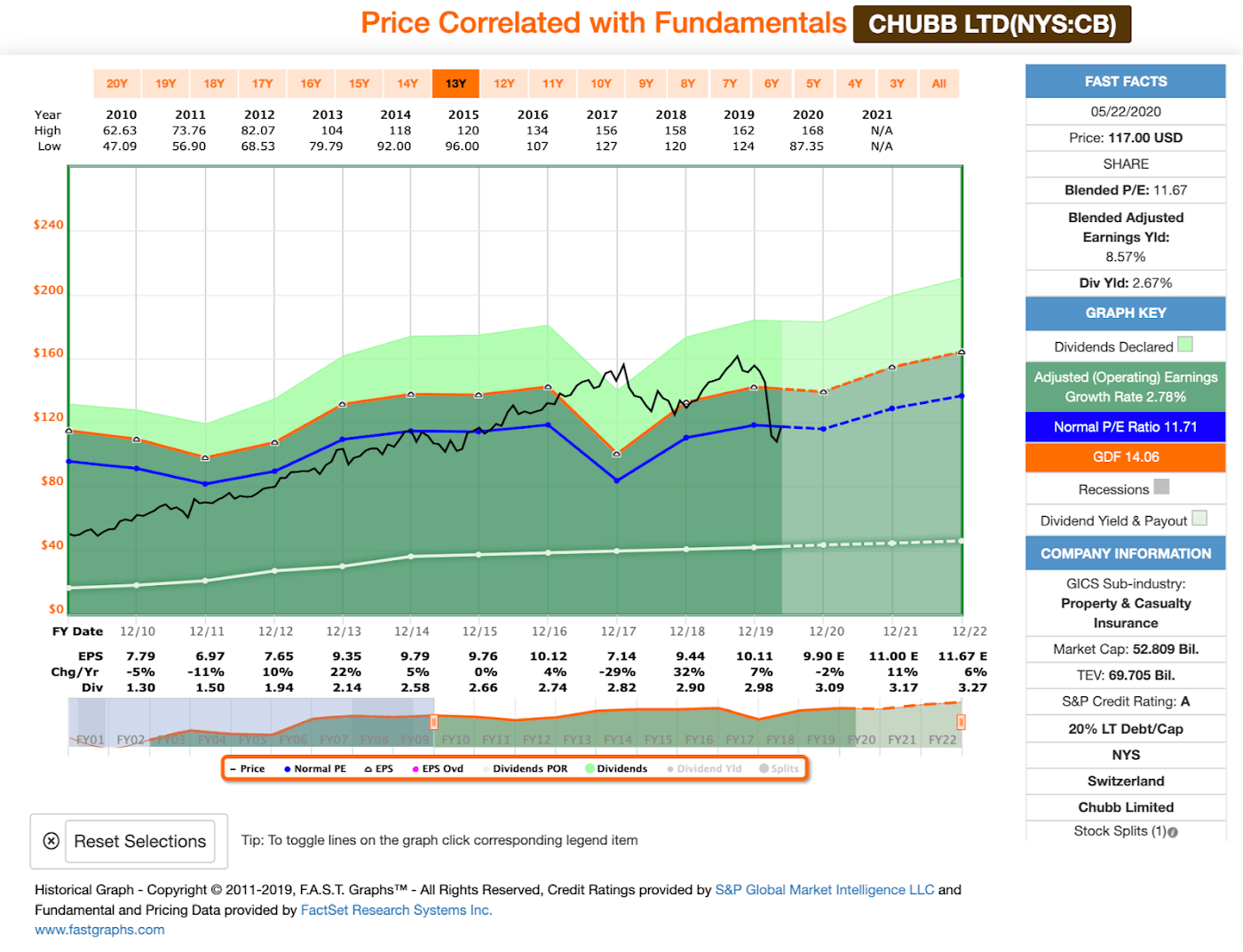This screenshot has height=952, width=1243.
Task: Click the Reset Selections button
Action: pos(140,841)
